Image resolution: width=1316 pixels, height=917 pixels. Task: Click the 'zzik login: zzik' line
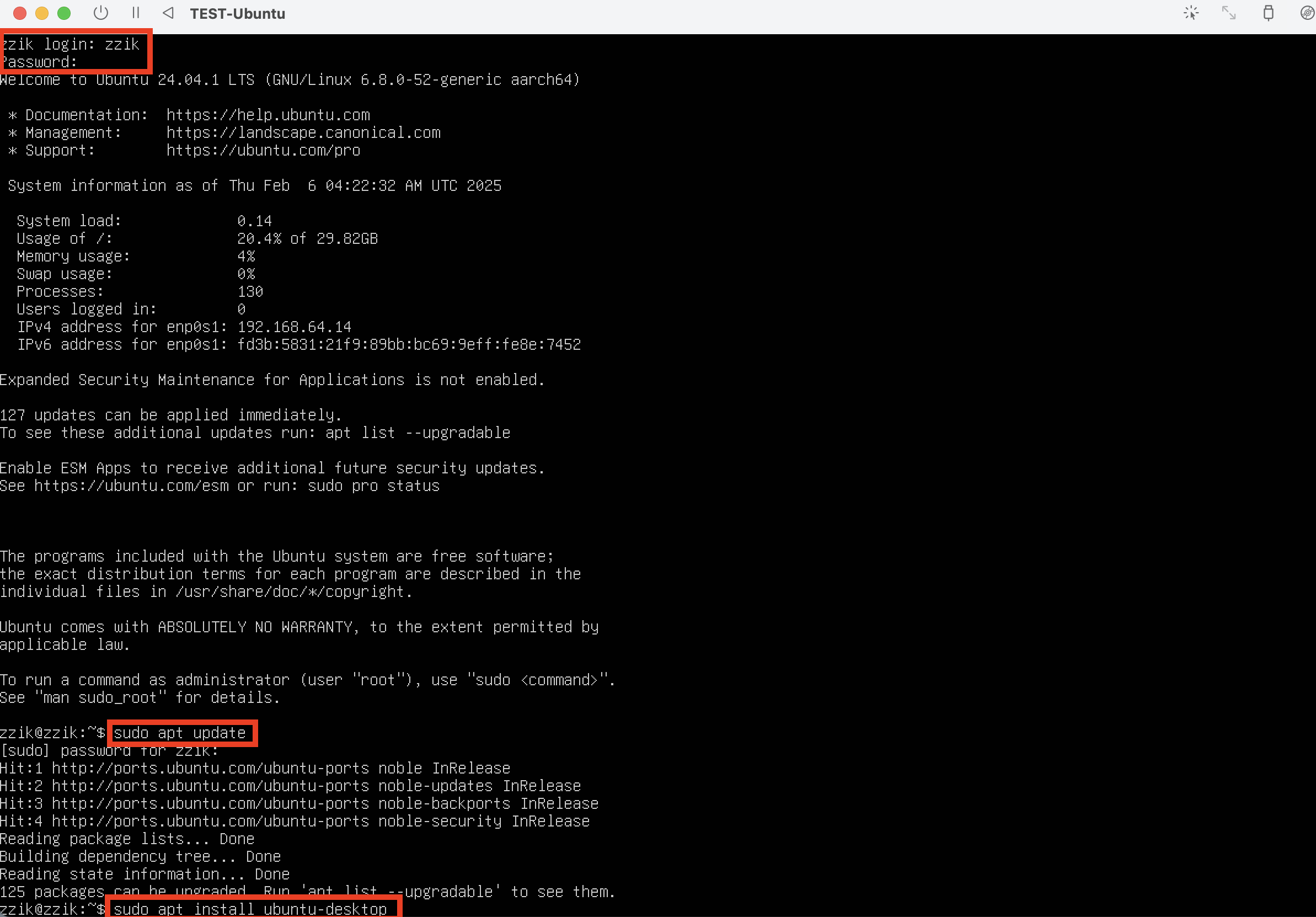(x=70, y=44)
